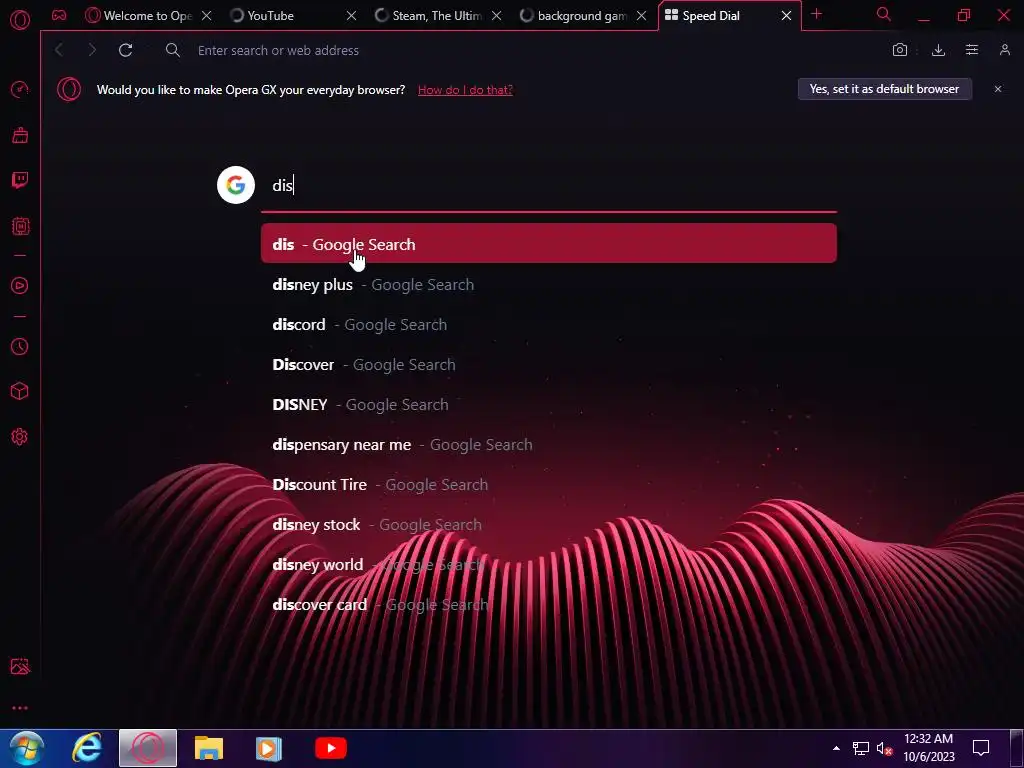Screen dimensions: 1024x768
Task: Open GX Control speedometer icon in sidebar
Action: coord(20,89)
